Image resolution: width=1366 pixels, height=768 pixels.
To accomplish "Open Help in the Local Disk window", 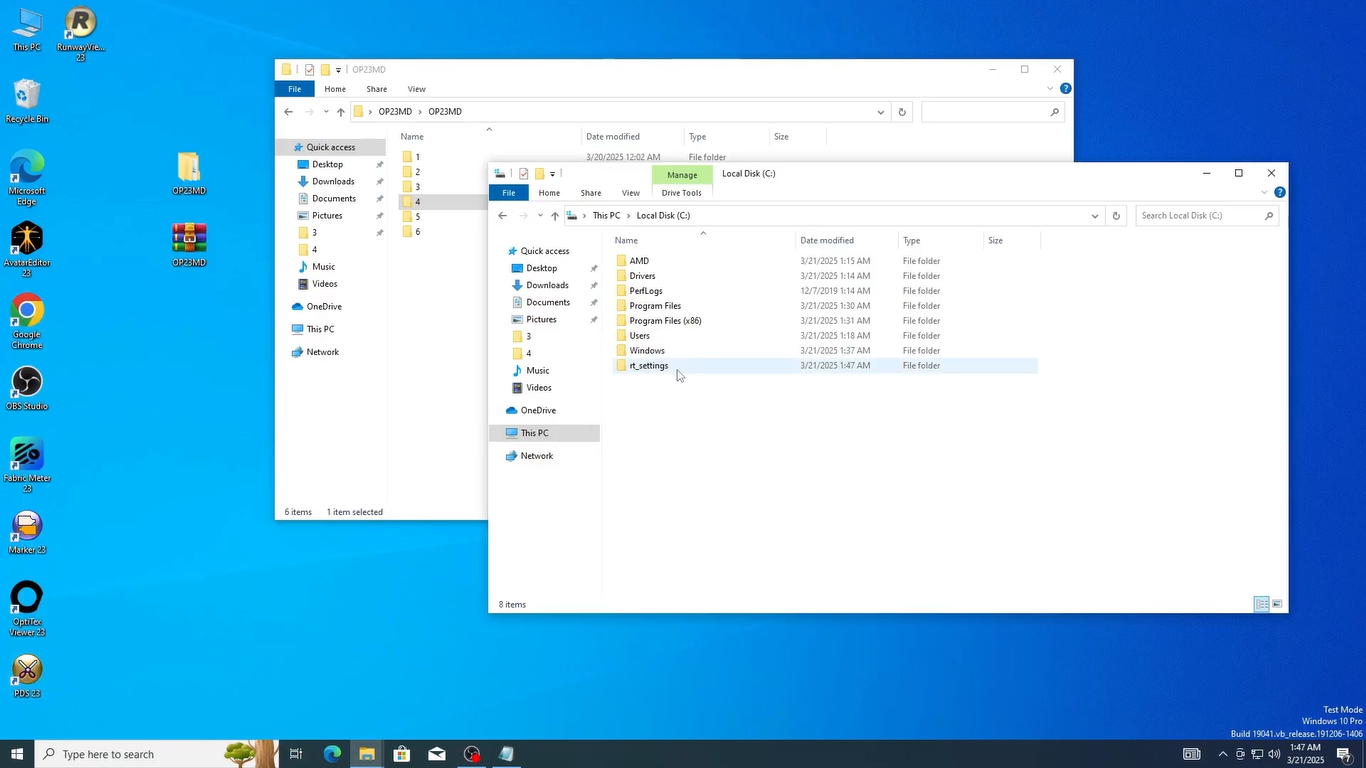I will pos(1279,193).
